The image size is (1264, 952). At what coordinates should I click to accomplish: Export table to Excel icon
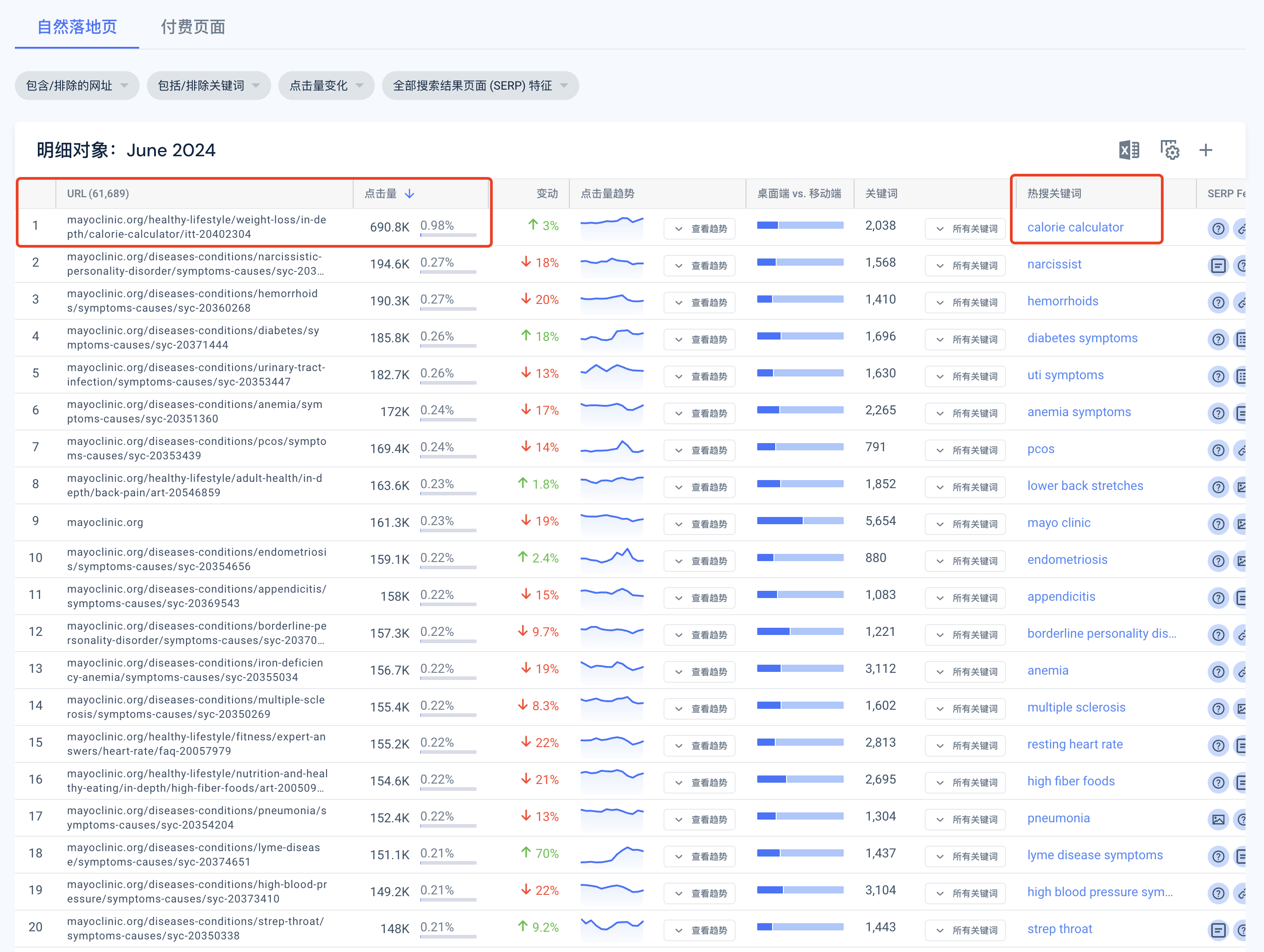pyautogui.click(x=1128, y=150)
